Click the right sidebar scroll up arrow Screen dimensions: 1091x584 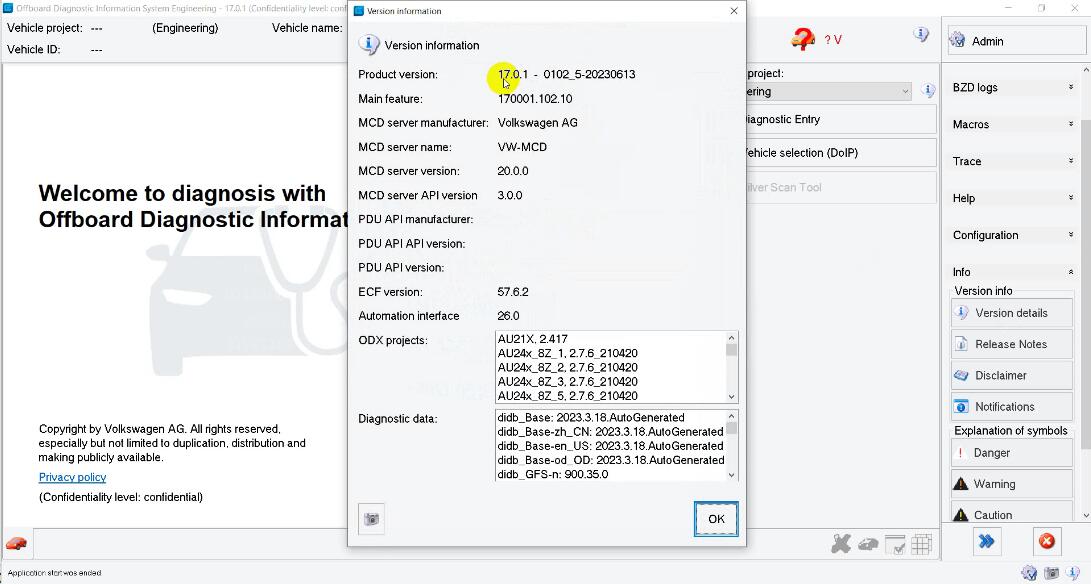pos(1086,70)
